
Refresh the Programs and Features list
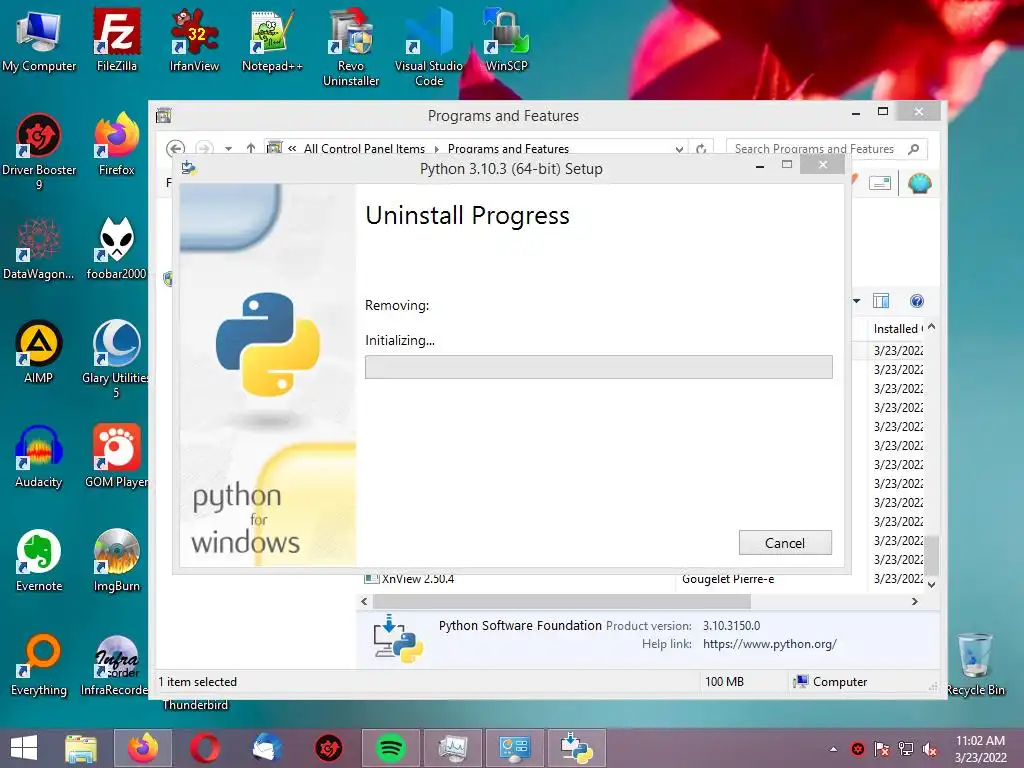click(x=701, y=149)
